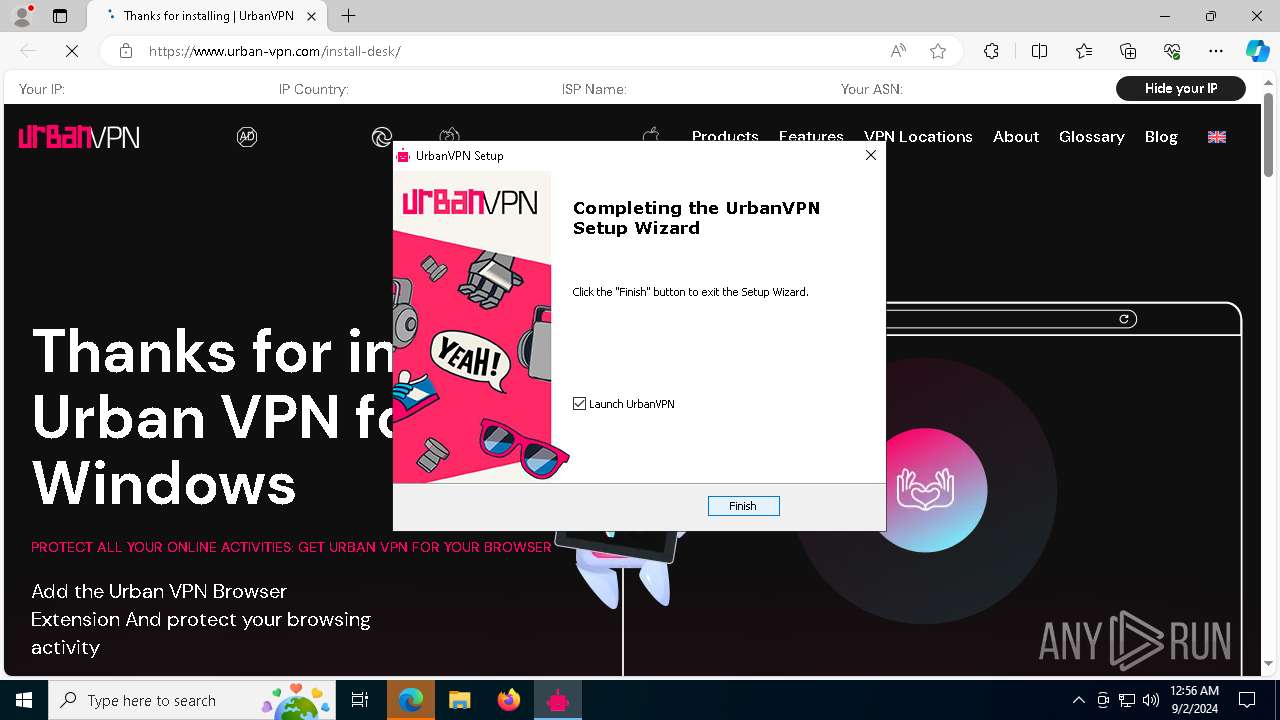Select the UrbanVPN setup taskbar icon
1280x720 pixels.
(558, 700)
